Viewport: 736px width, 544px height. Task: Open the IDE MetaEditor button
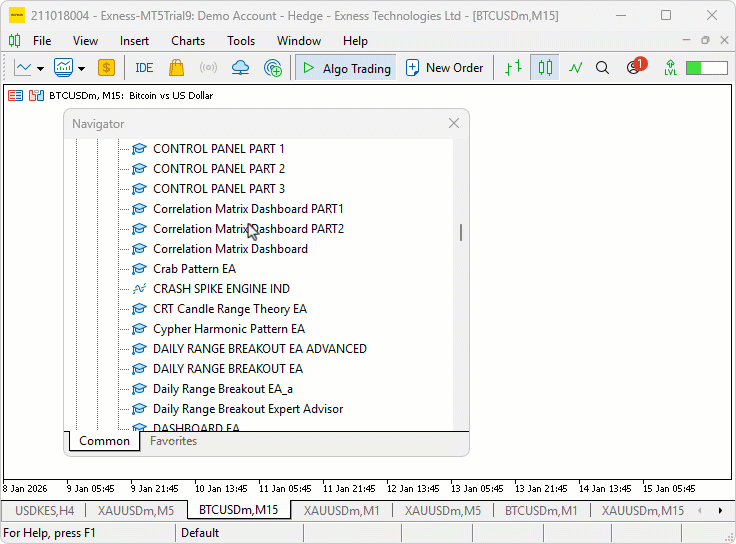click(144, 68)
